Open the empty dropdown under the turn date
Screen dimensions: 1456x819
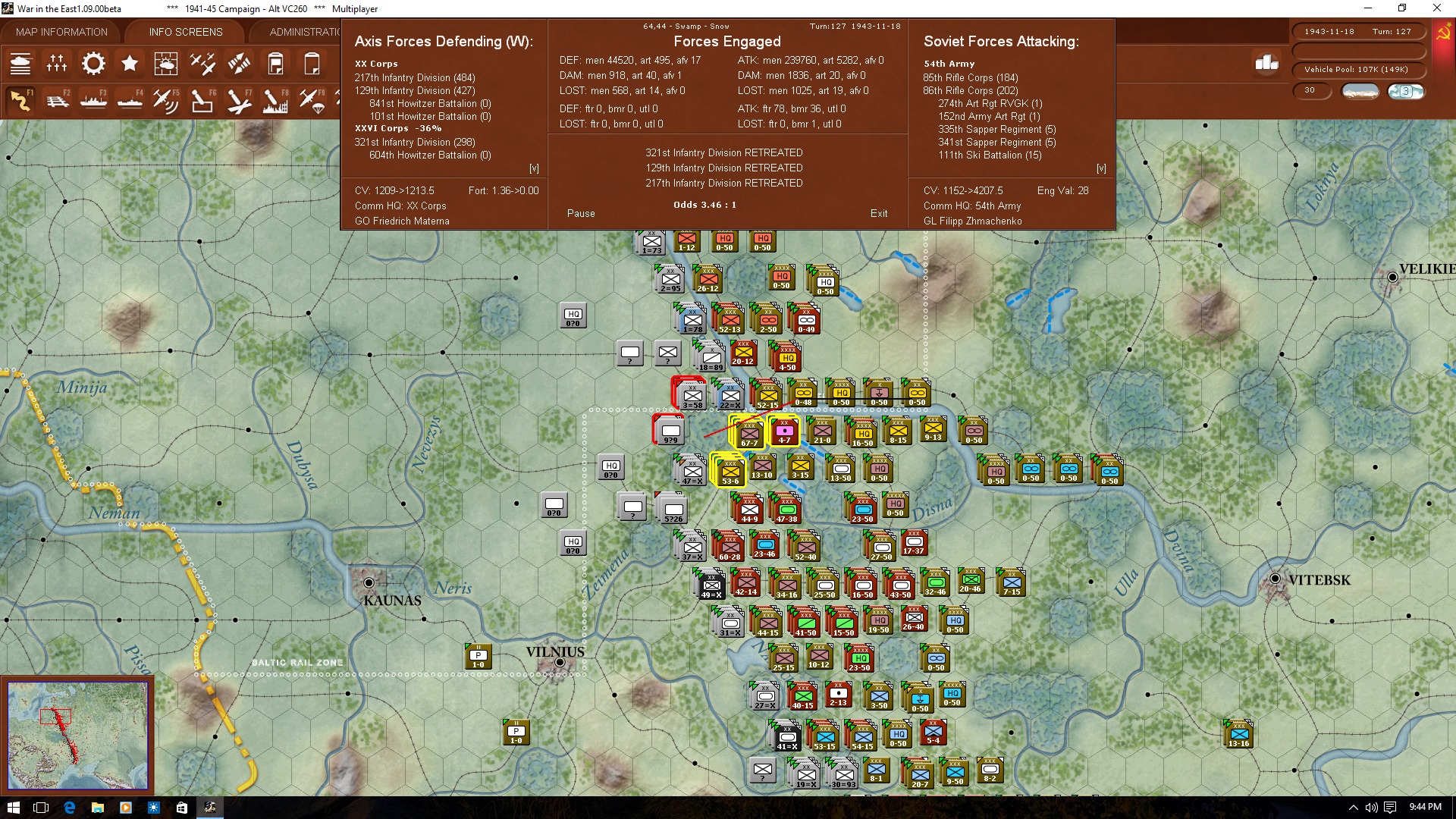pyautogui.click(x=1360, y=51)
